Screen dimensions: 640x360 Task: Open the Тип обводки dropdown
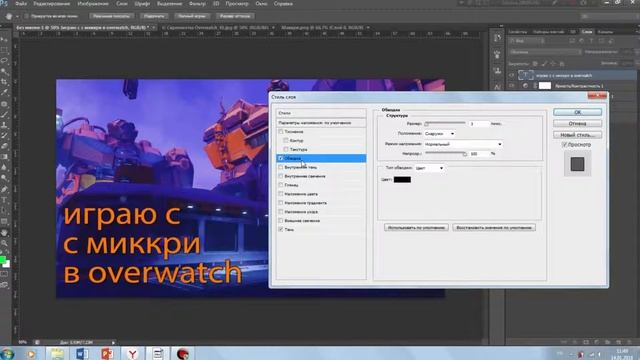[x=429, y=168]
